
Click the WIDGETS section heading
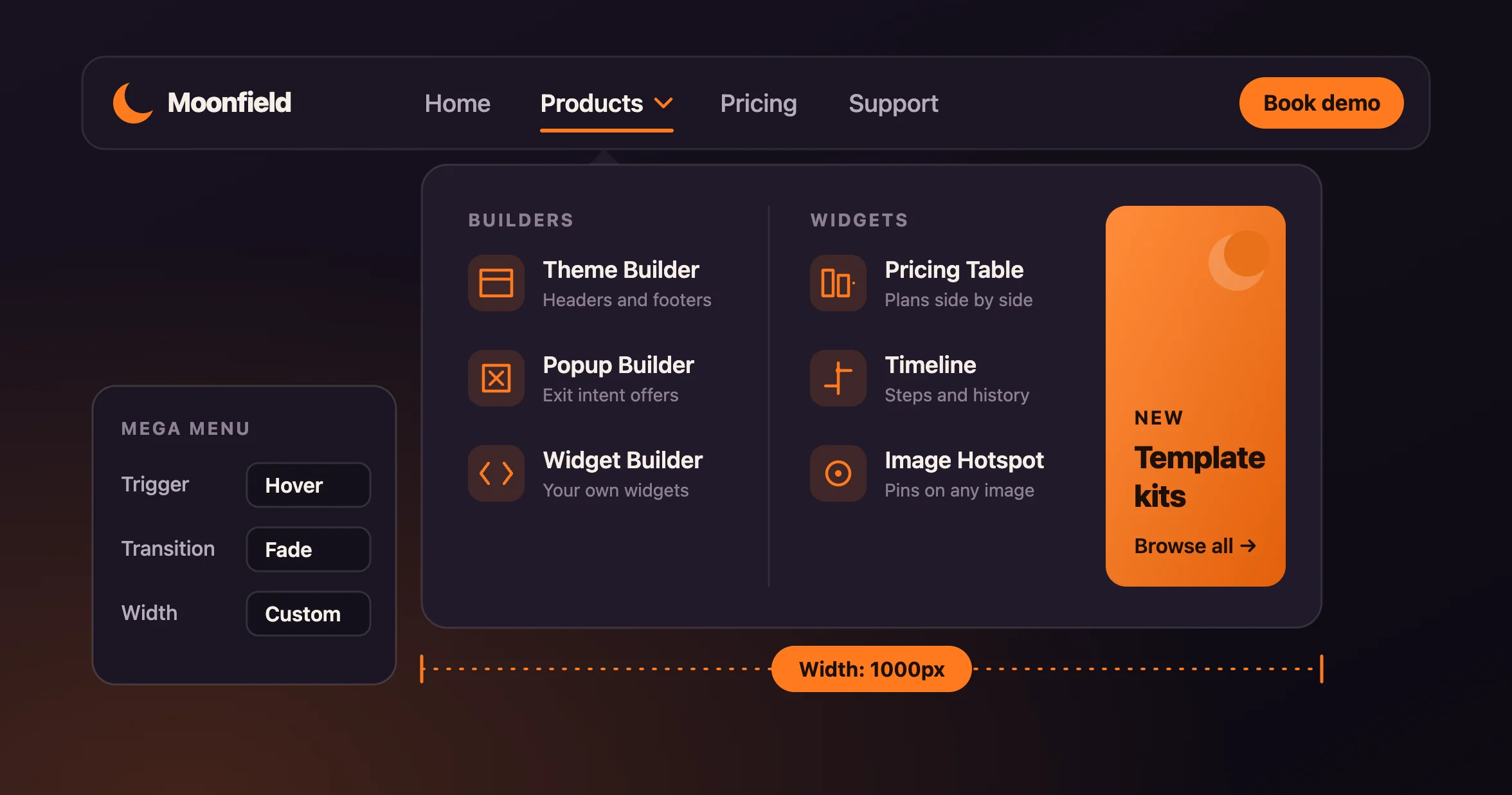click(859, 220)
